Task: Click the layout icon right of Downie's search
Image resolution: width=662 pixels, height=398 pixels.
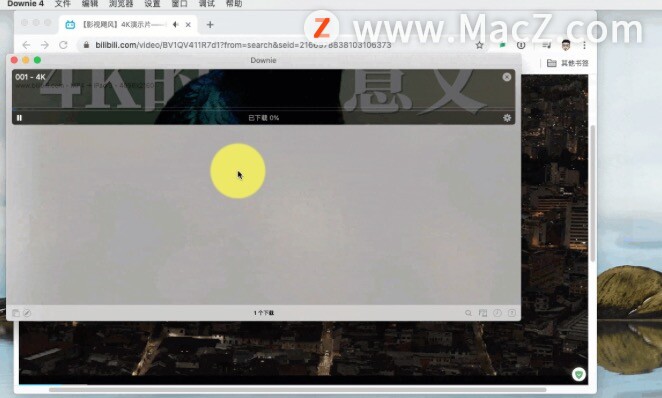Action: coord(483,313)
